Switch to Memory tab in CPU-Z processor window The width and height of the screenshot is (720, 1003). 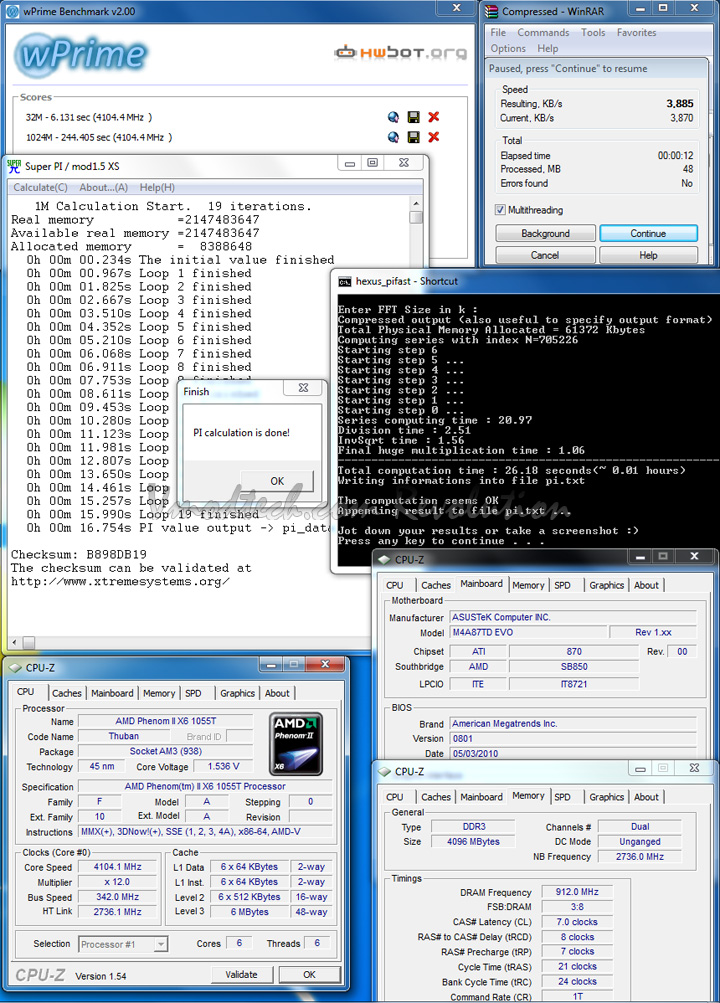point(159,693)
